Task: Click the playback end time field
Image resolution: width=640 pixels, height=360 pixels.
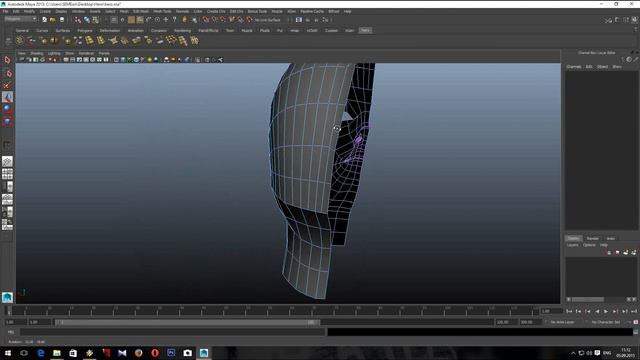Action: pos(507,322)
